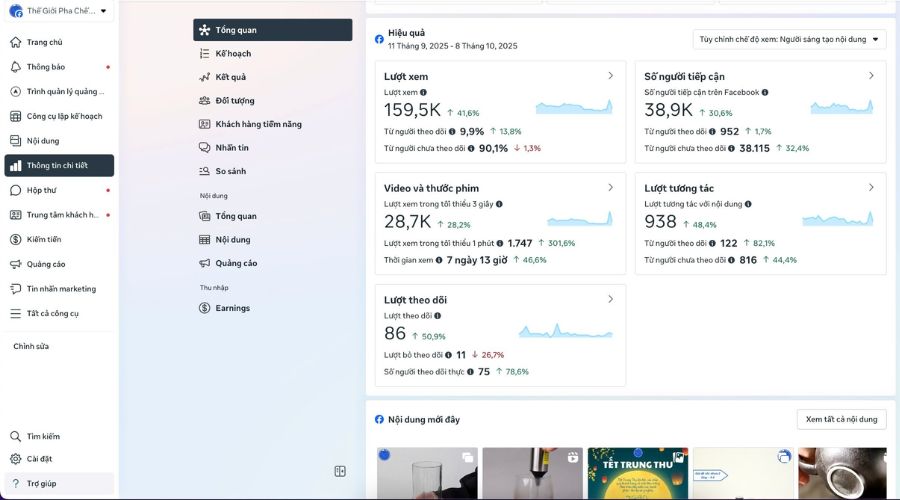Click the Lượt xem sparkline chart

(574, 106)
